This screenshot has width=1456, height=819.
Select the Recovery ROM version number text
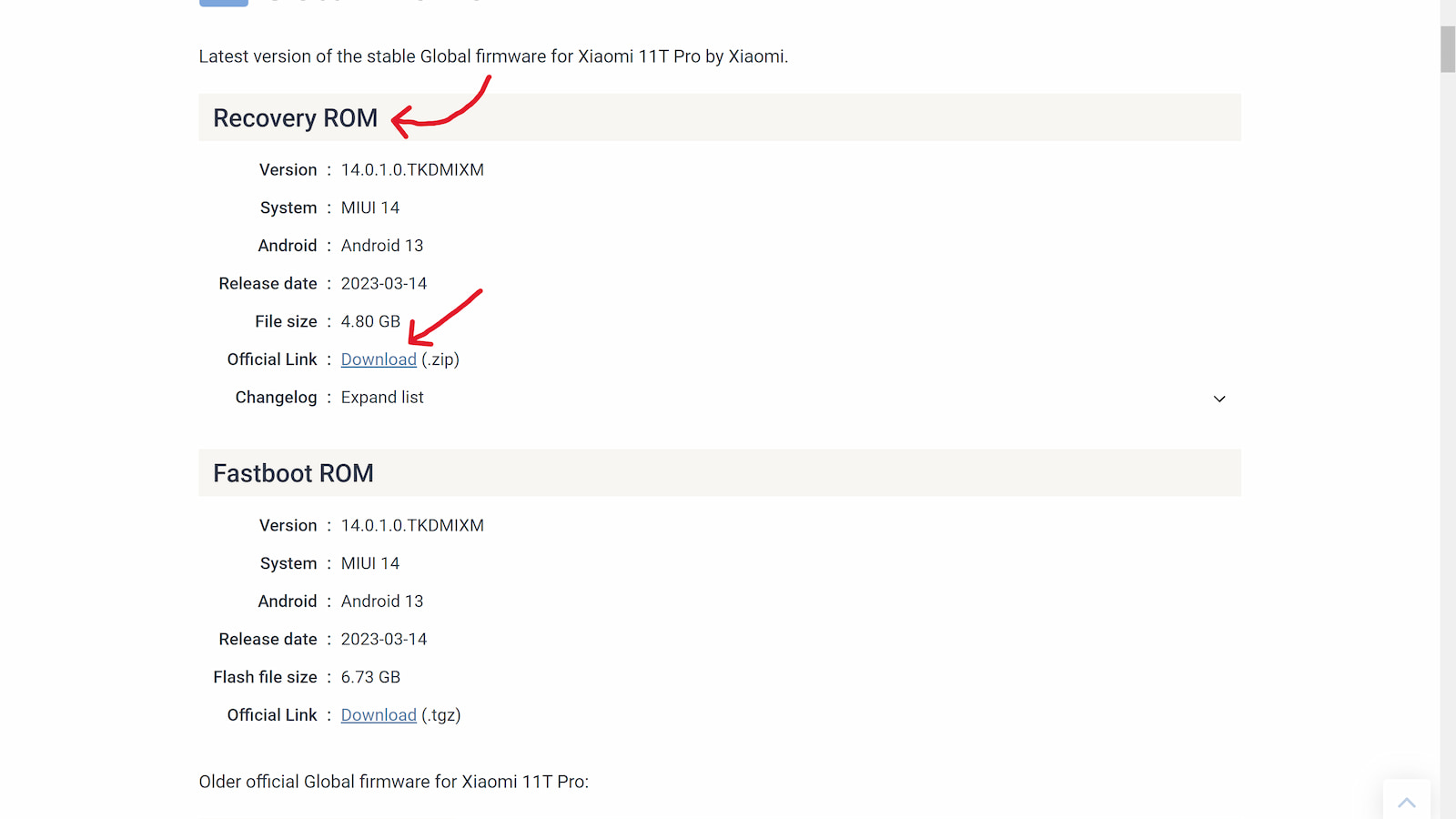coord(412,170)
